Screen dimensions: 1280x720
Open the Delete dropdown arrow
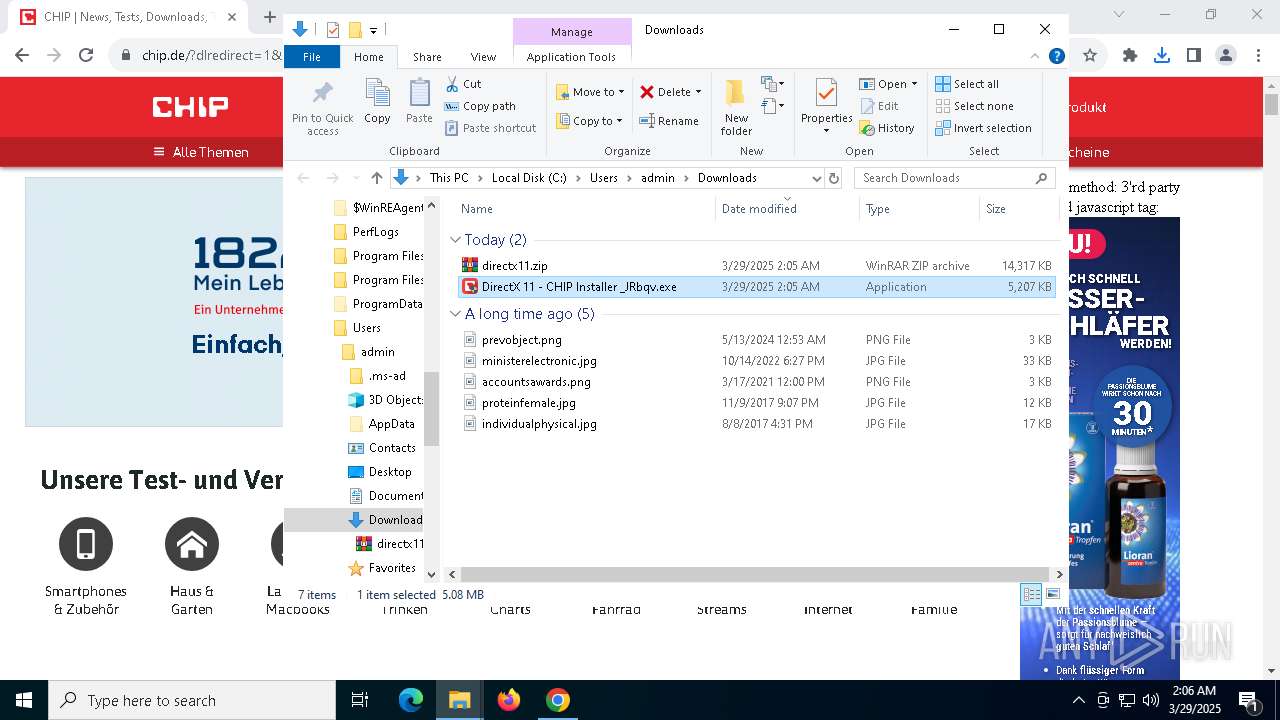pyautogui.click(x=698, y=92)
